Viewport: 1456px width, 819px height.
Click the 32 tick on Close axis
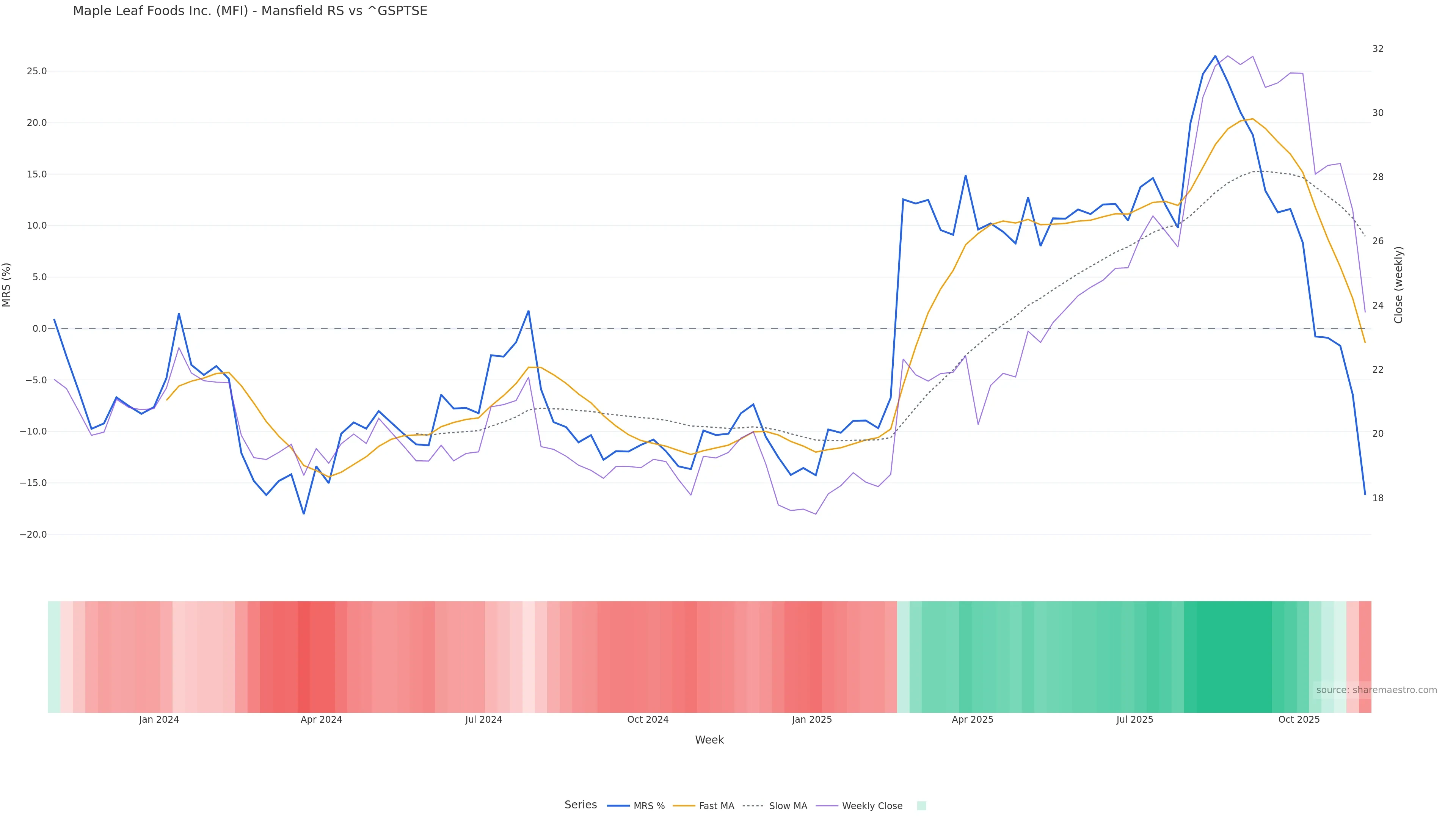(1378, 49)
